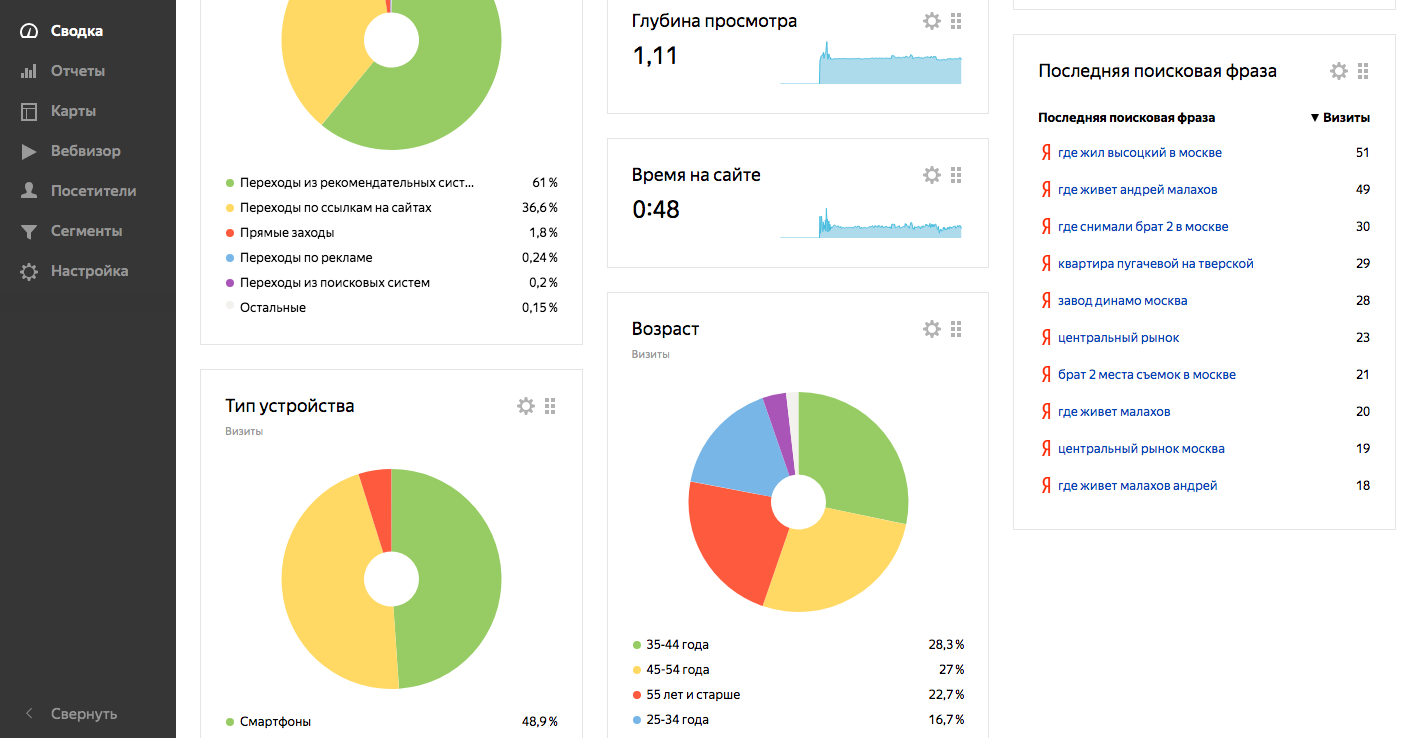
Task: Sort table by Визиты column
Action: 1340,118
